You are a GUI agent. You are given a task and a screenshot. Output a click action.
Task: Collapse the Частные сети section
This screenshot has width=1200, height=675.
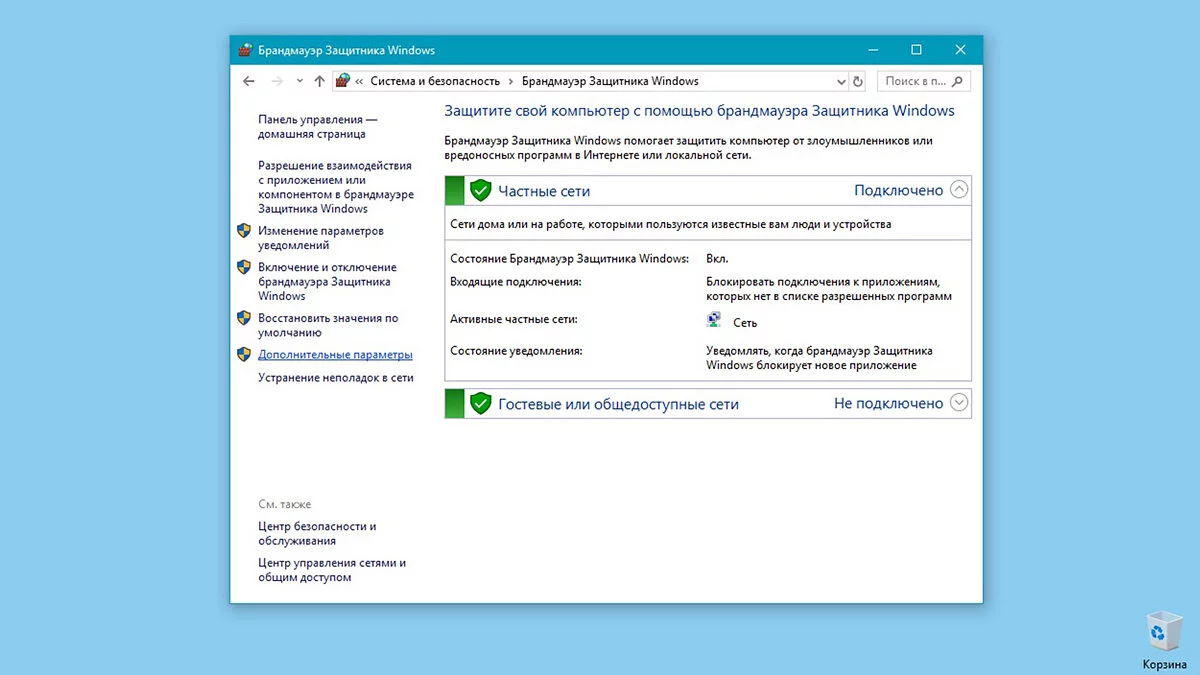pos(959,189)
